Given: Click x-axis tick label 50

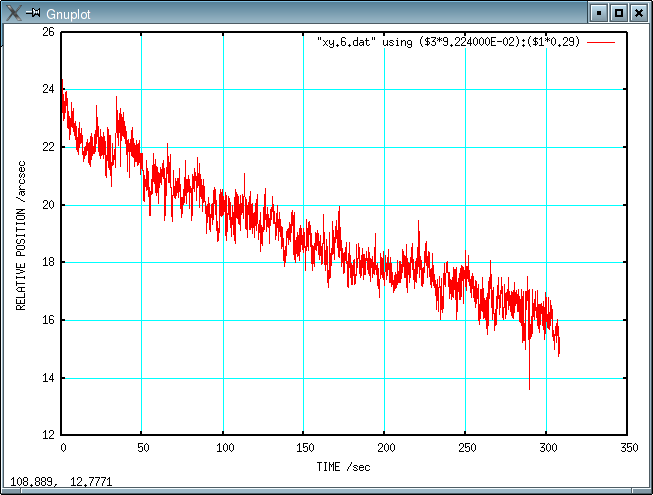Looking at the screenshot, I should (x=143, y=448).
